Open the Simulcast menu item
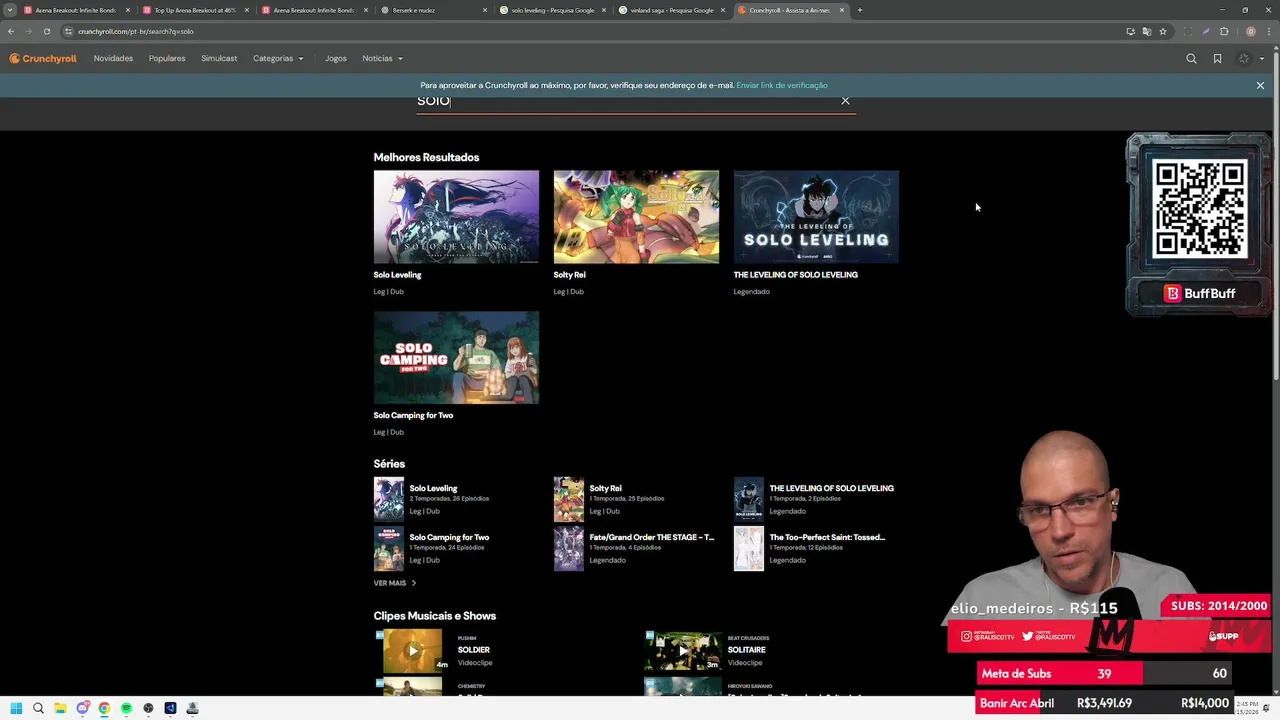This screenshot has width=1280, height=720. [219, 59]
